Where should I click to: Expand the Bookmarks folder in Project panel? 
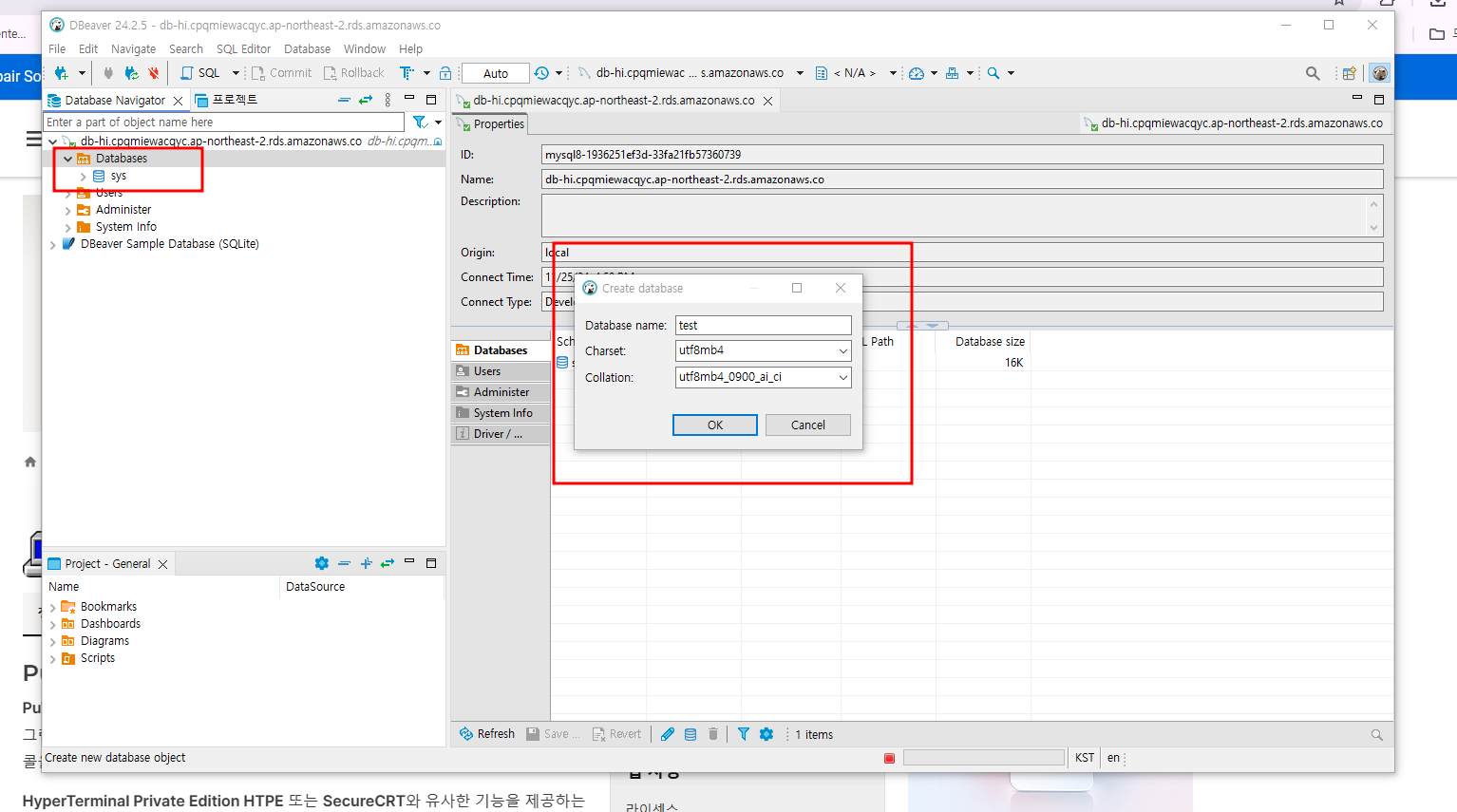tap(53, 608)
